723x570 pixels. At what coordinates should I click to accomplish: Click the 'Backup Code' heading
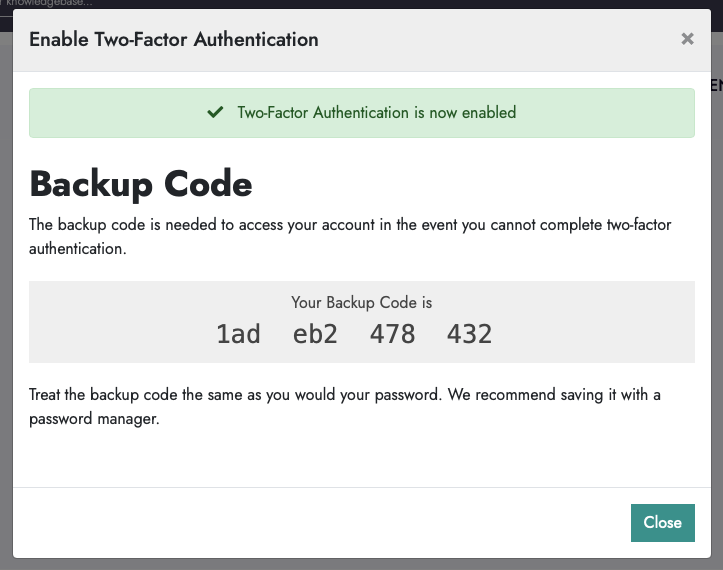tap(141, 184)
